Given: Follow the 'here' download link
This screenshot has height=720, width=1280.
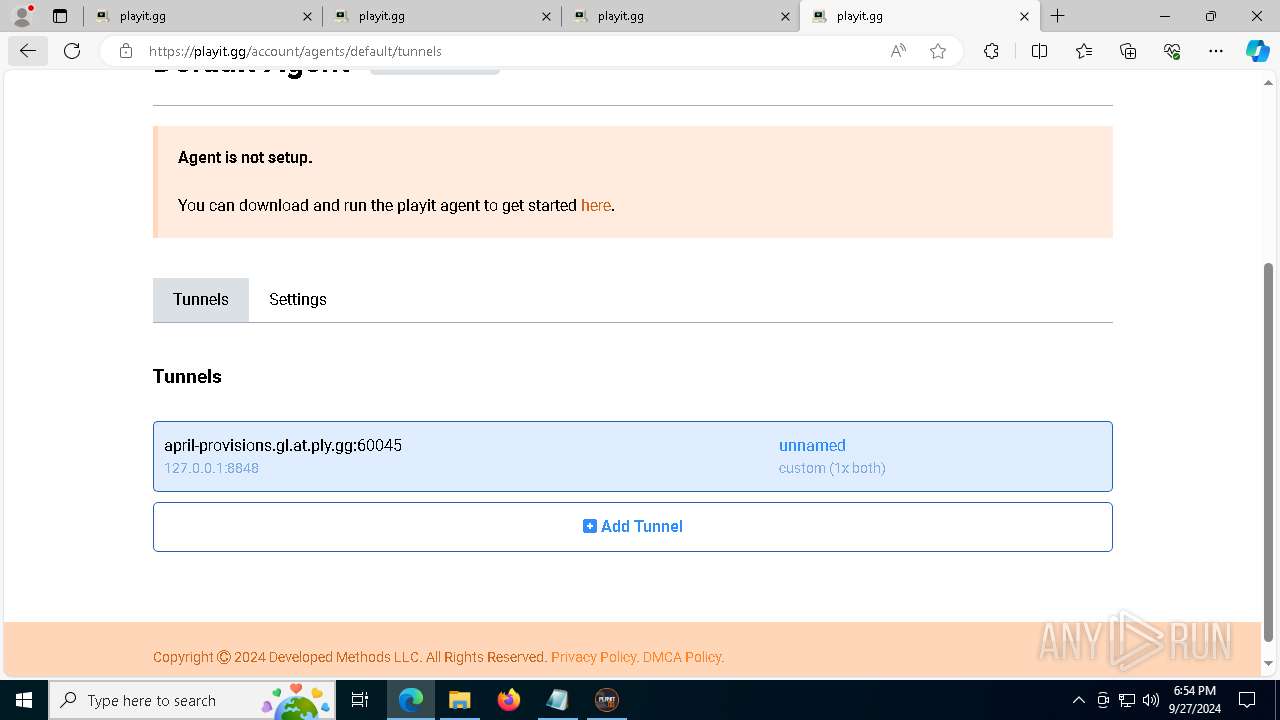Looking at the screenshot, I should point(595,205).
